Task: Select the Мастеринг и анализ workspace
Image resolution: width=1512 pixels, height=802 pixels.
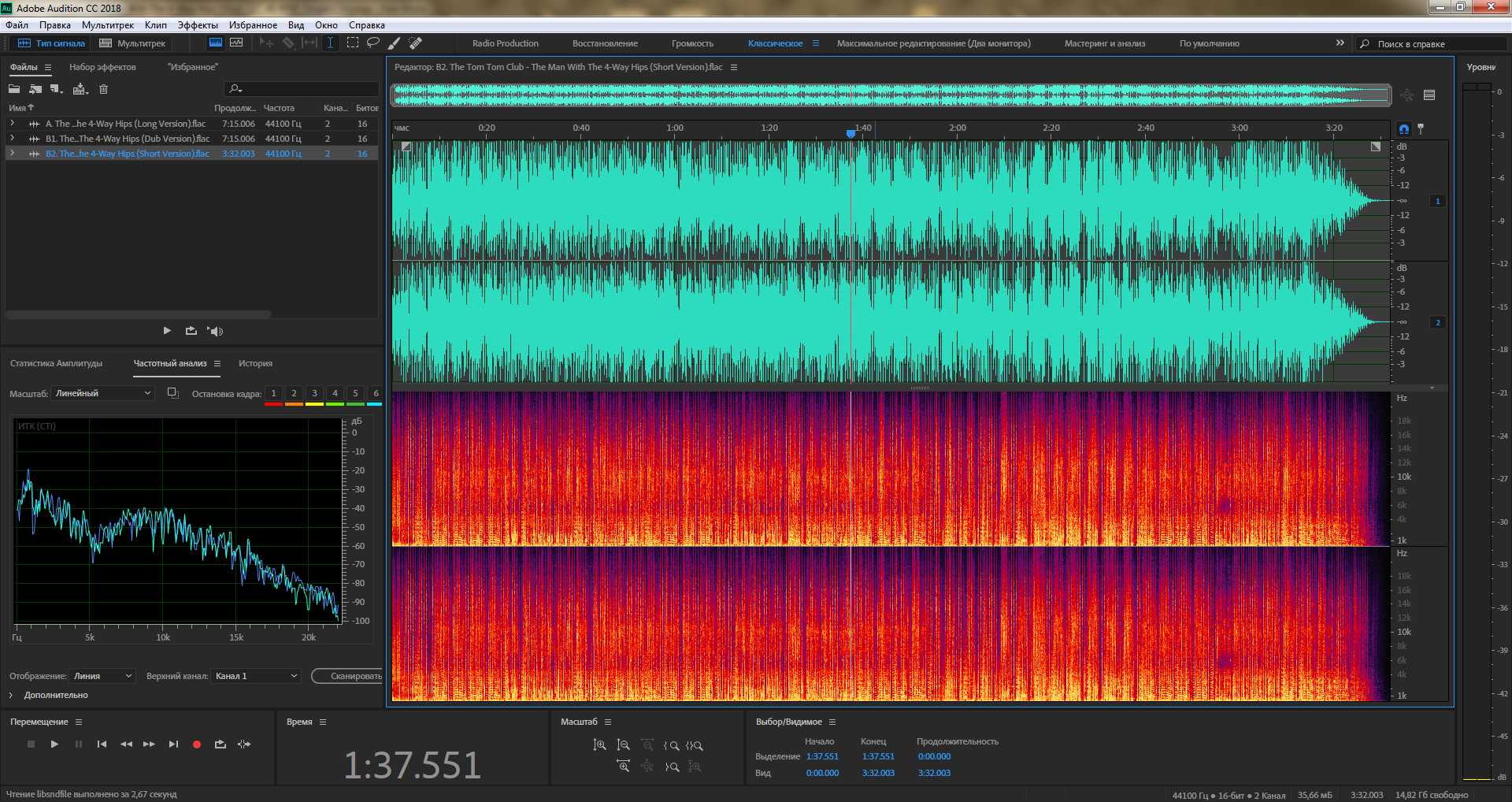Action: pyautogui.click(x=1105, y=43)
